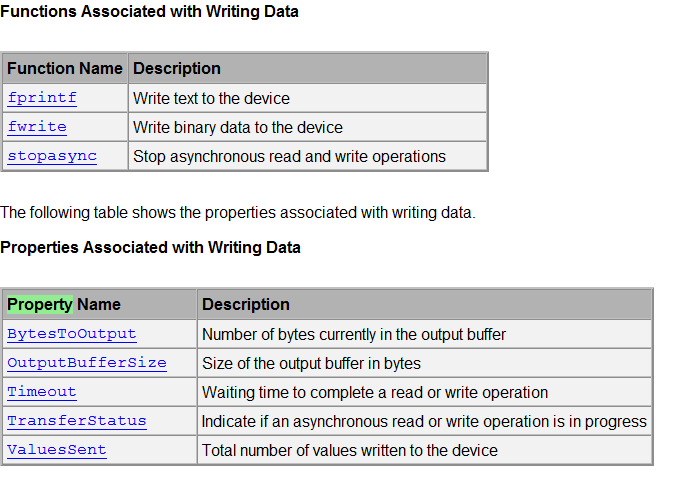The width and height of the screenshot is (679, 484).
Task: Click the 'Properties Associated with Writing Data' heading
Action: [x=150, y=247]
